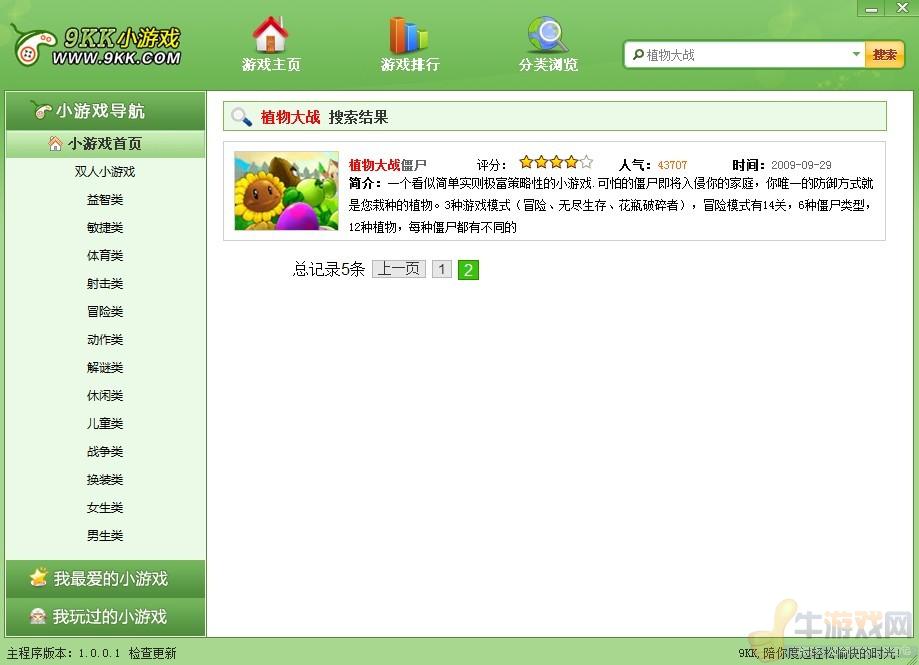Focus the 植物大战 search input field
Viewport: 919px width, 665px height.
point(746,55)
